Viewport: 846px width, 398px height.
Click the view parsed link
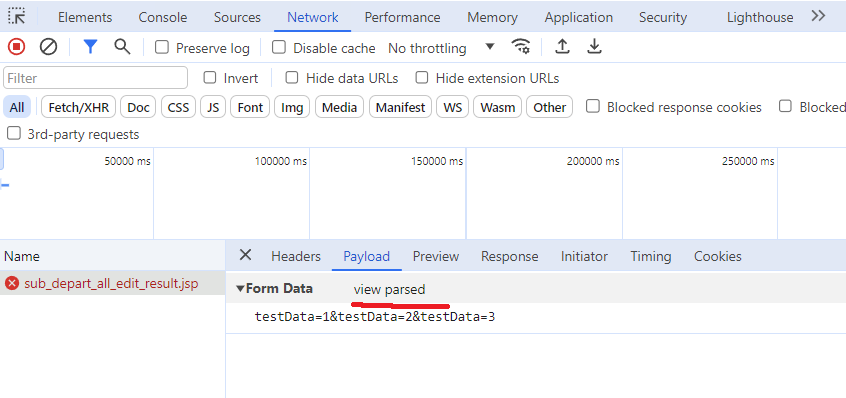coord(390,290)
